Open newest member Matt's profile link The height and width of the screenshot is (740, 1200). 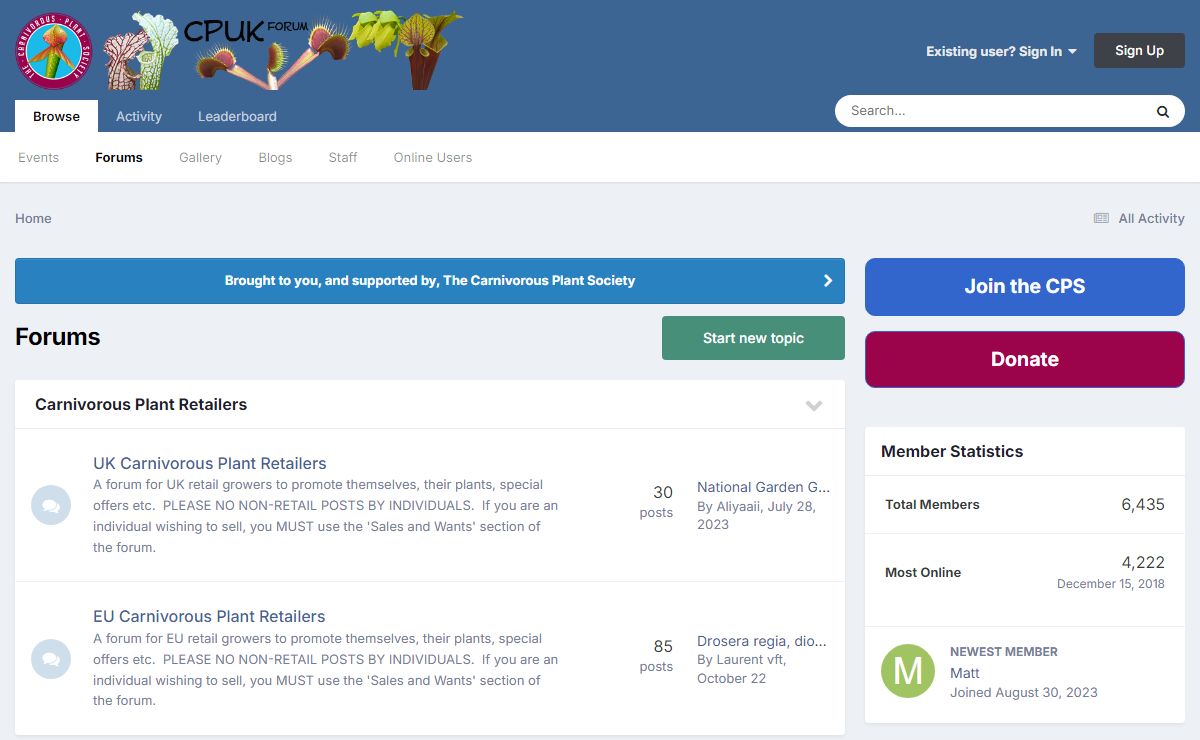pyautogui.click(x=965, y=673)
